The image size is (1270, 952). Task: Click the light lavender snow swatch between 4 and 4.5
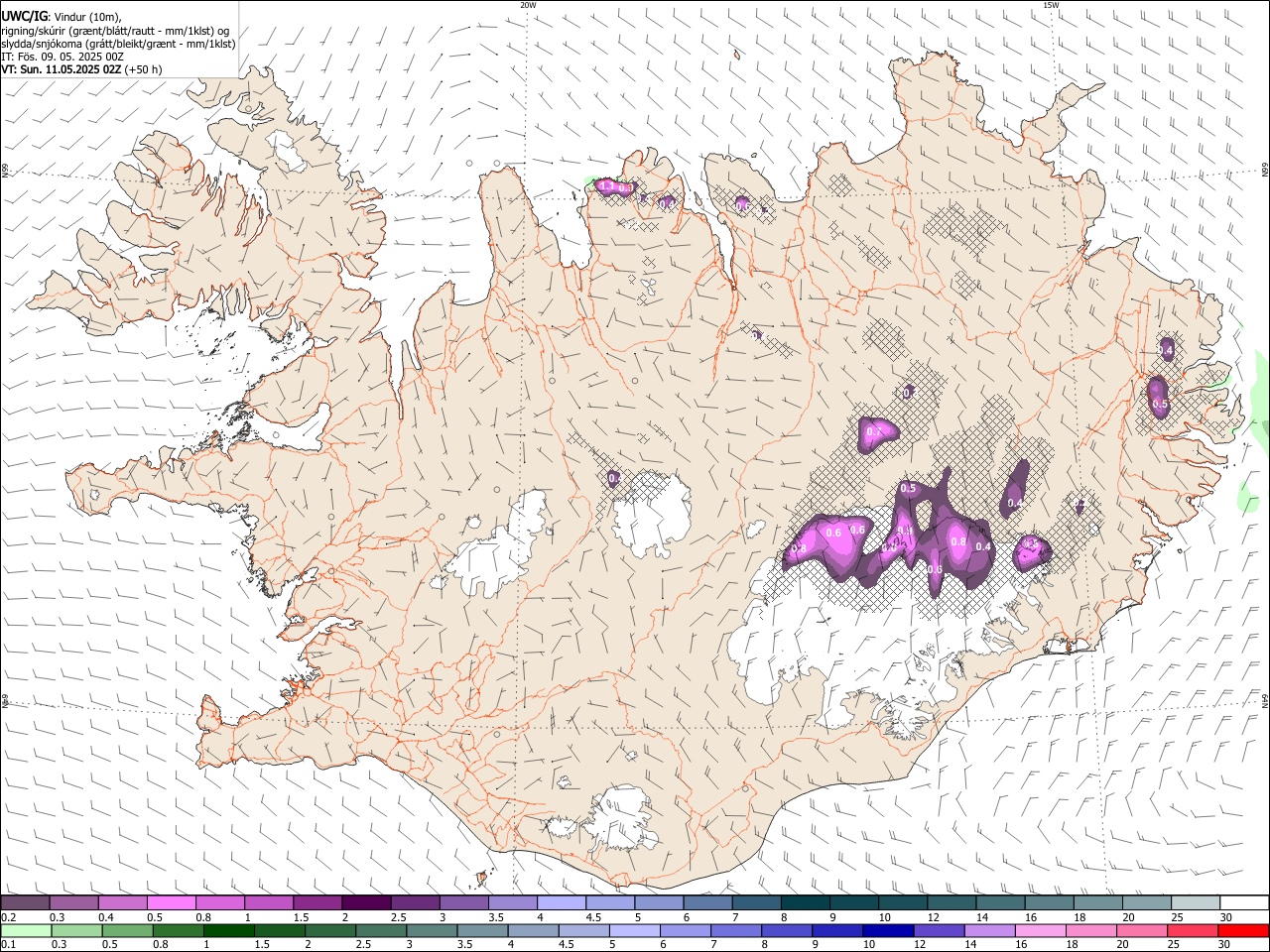[561, 902]
